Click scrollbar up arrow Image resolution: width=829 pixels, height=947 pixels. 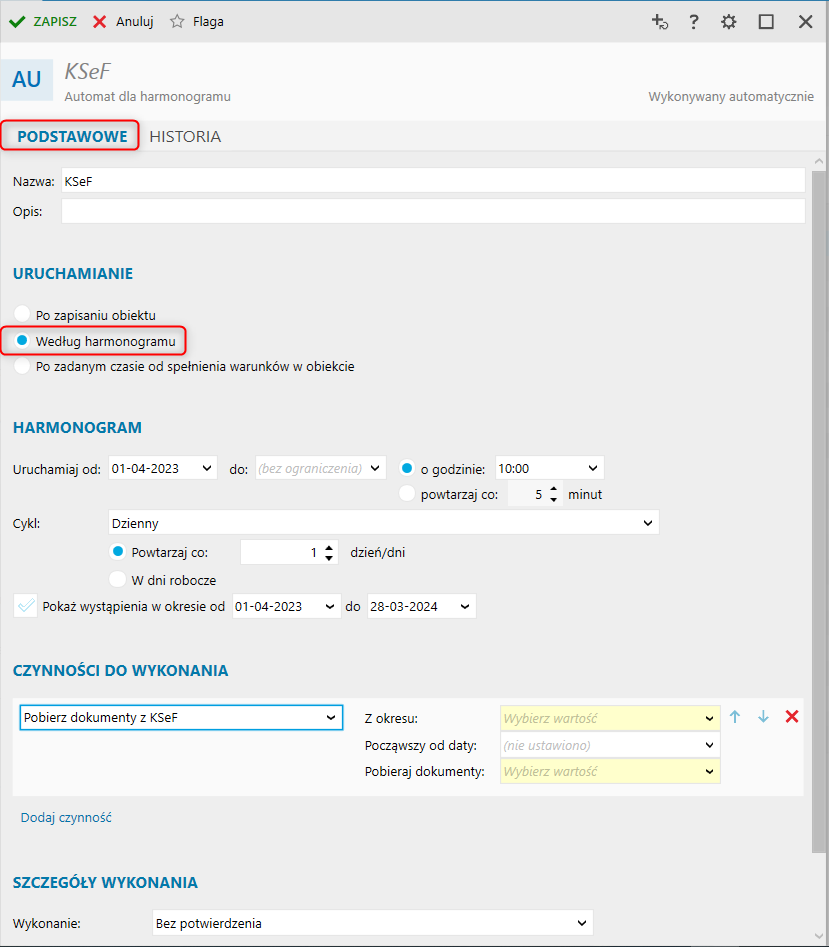(819, 161)
